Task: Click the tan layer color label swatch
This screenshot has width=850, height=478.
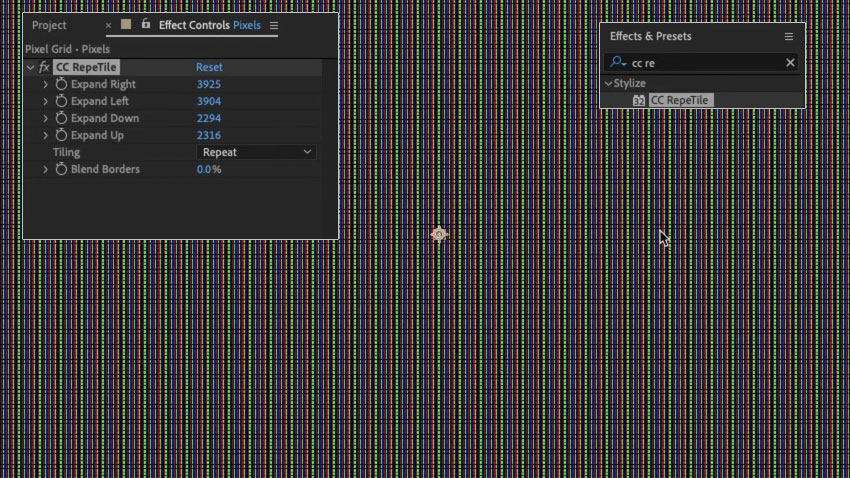Action: (x=126, y=24)
